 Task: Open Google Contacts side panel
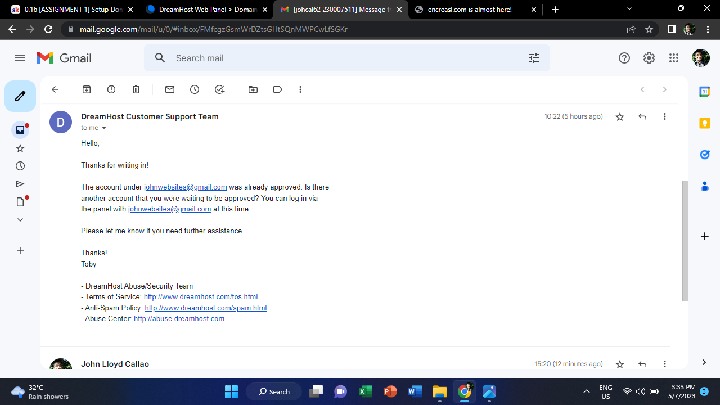[x=704, y=186]
